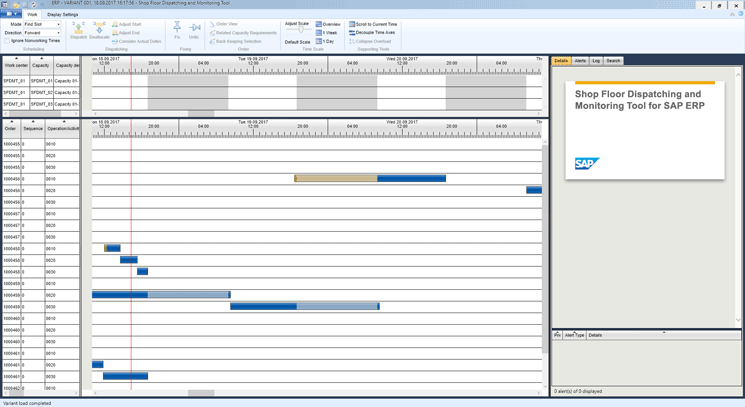Set time scale to 1 Week
The width and height of the screenshot is (745, 407).
coord(328,33)
